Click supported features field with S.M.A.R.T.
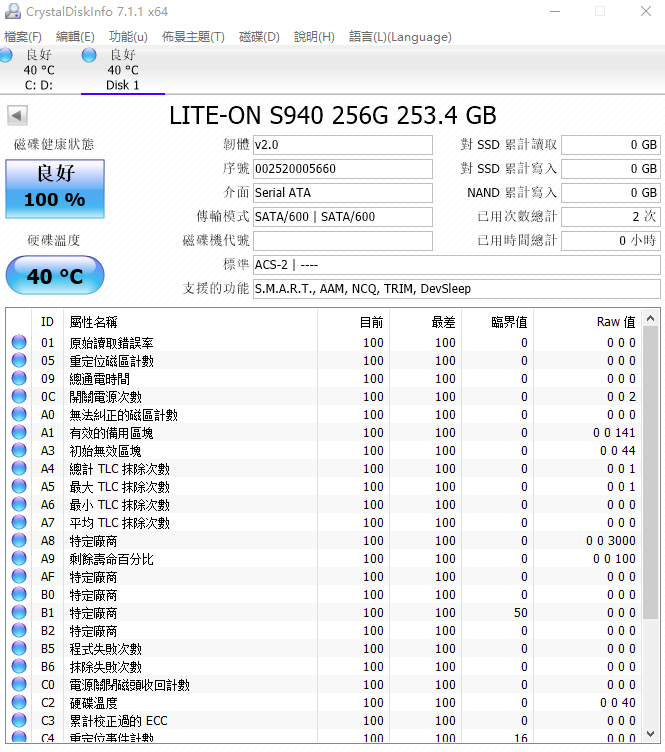The width and height of the screenshot is (665, 752). (456, 288)
